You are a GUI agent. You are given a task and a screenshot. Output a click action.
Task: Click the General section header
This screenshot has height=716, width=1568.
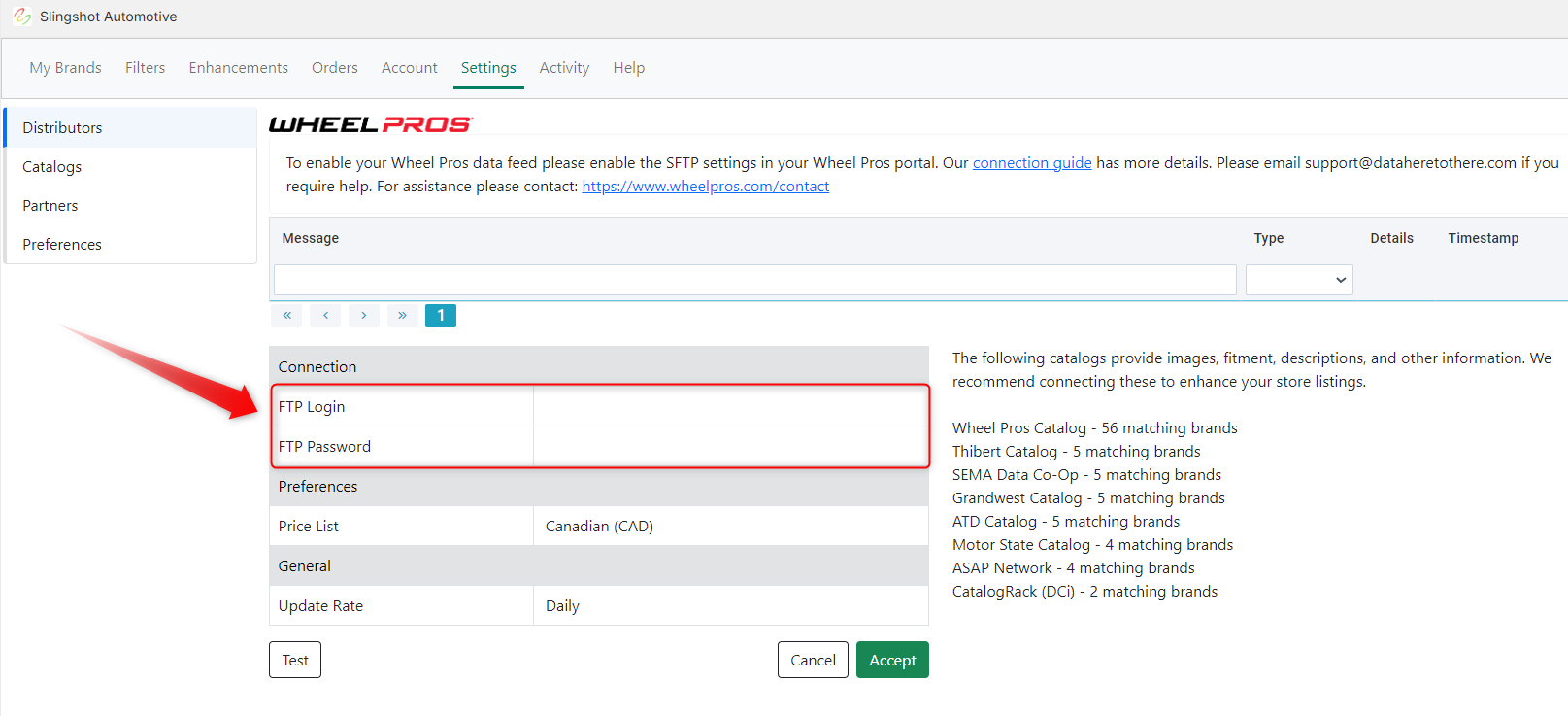[x=599, y=565]
